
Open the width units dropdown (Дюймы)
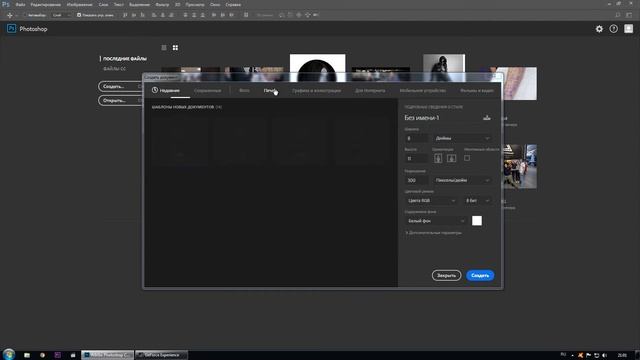462,138
